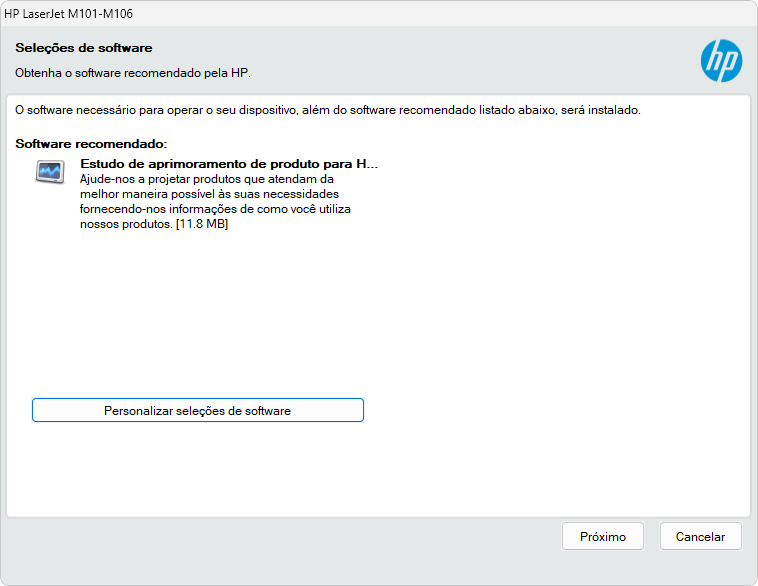Click the '[11.8 MB]' size text
The height and width of the screenshot is (586, 758).
[202, 224]
